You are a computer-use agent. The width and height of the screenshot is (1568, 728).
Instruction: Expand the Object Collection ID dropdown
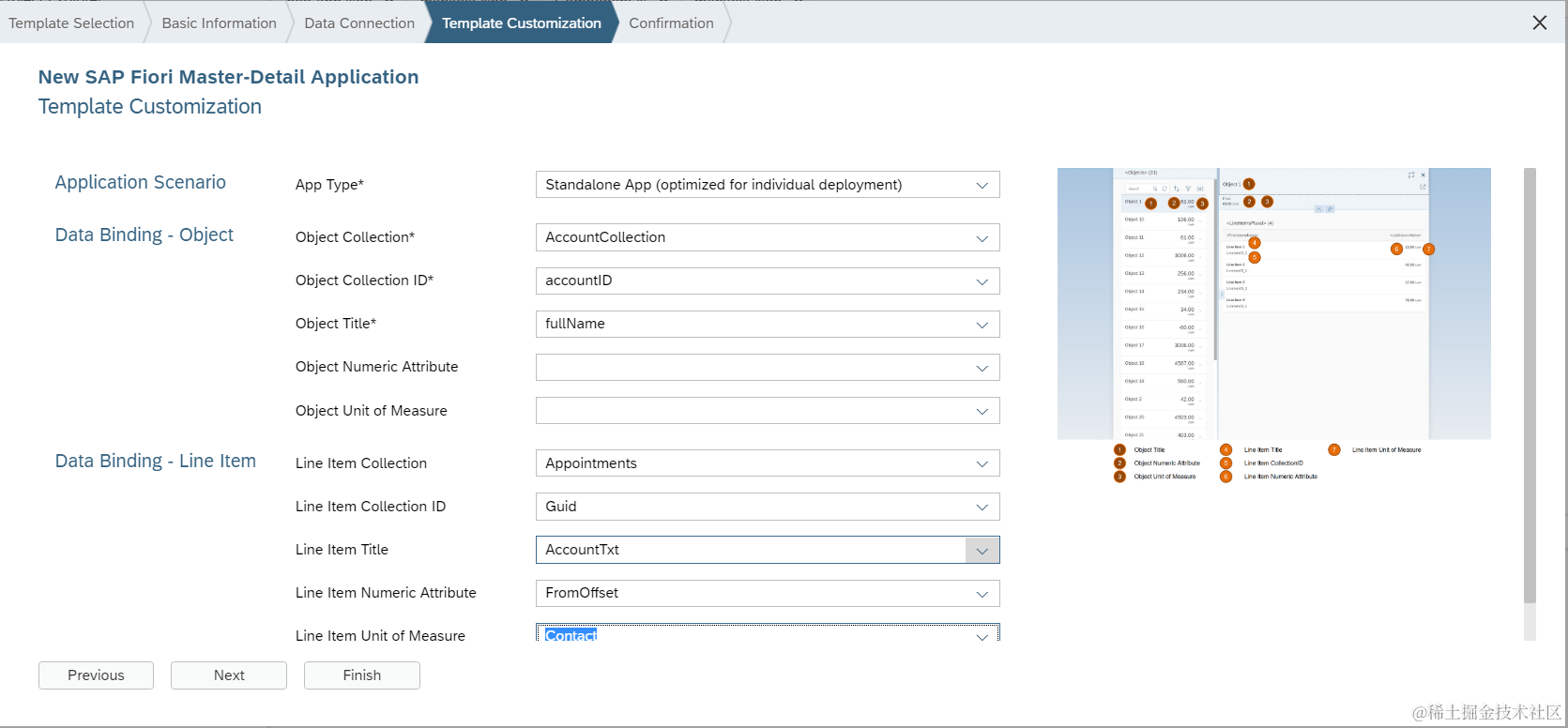tap(982, 281)
